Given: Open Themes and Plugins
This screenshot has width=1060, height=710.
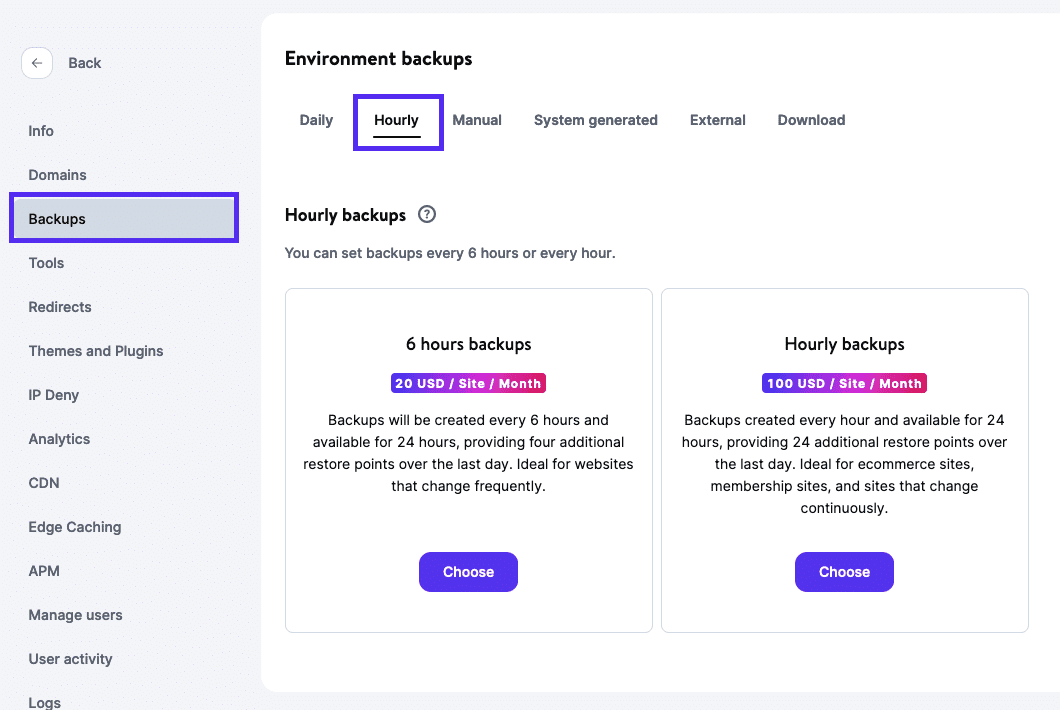Looking at the screenshot, I should click(96, 351).
